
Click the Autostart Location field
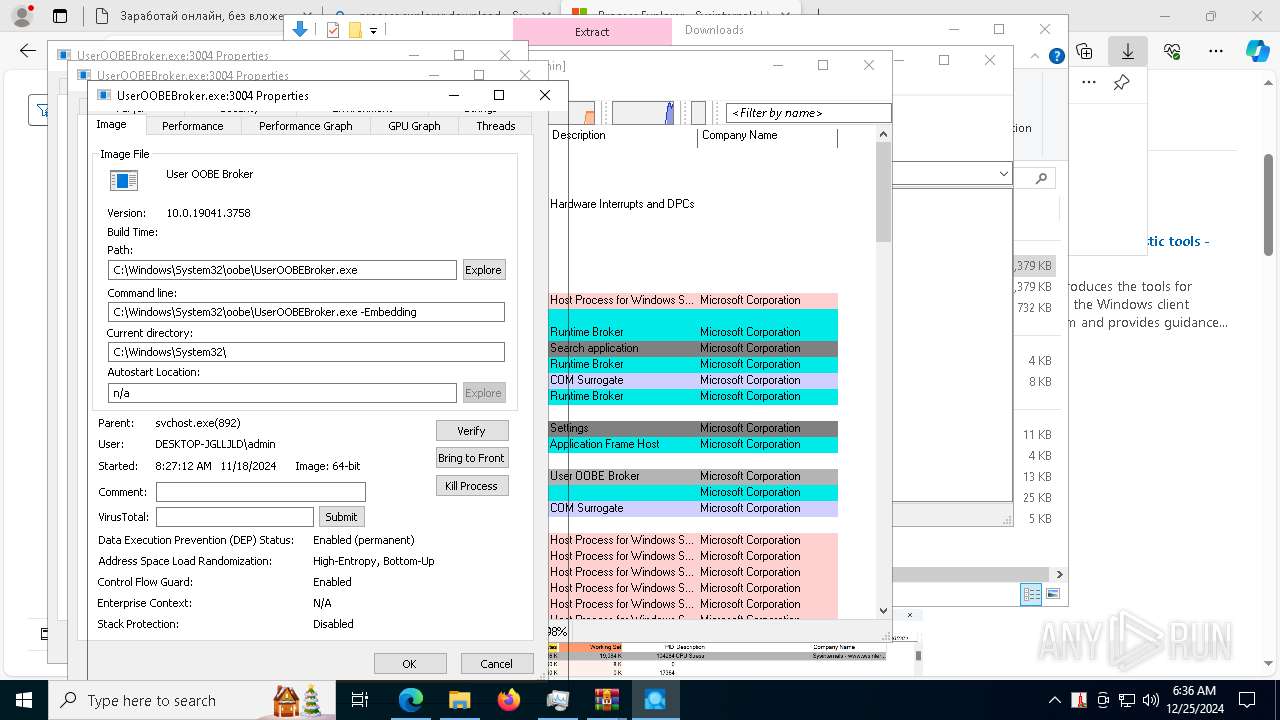click(282, 393)
